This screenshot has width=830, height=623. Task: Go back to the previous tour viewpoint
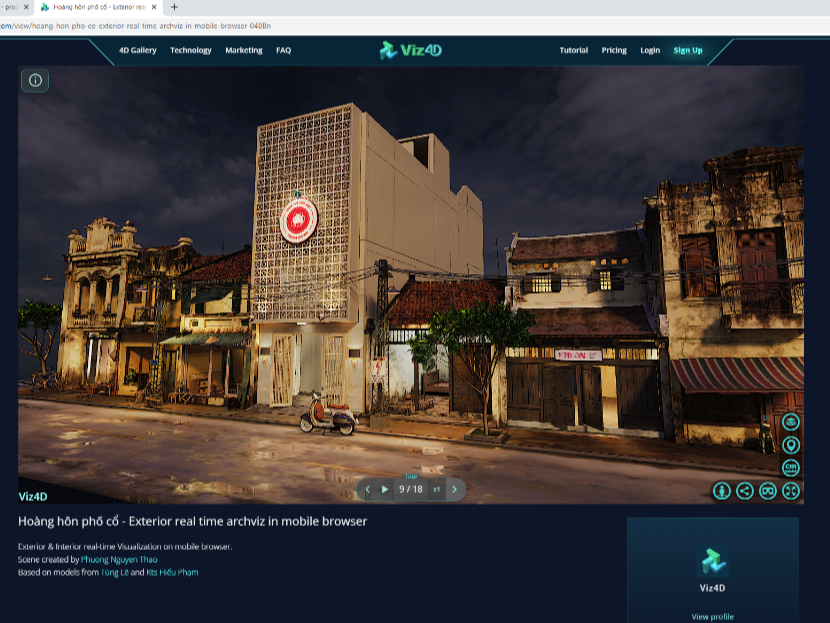tap(367, 490)
